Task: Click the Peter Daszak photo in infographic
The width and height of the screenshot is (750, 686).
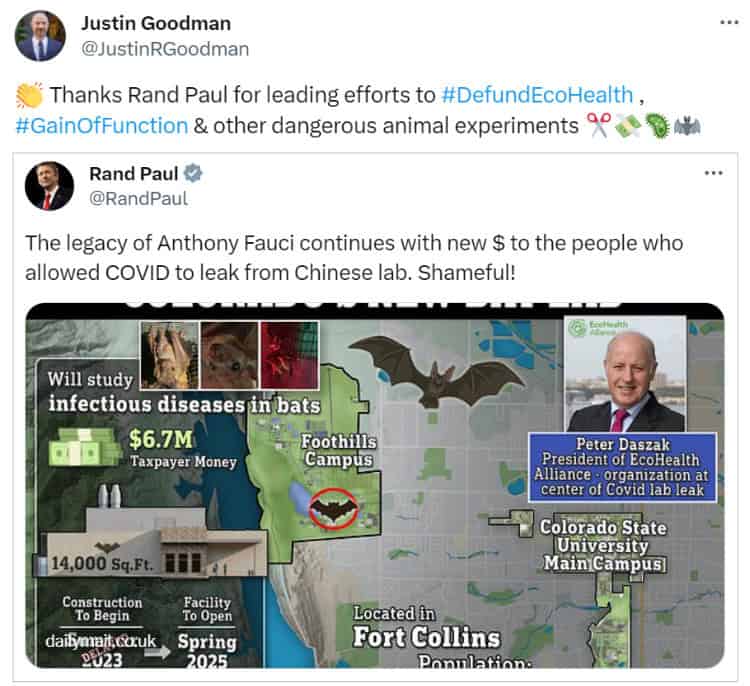Action: pos(626,374)
